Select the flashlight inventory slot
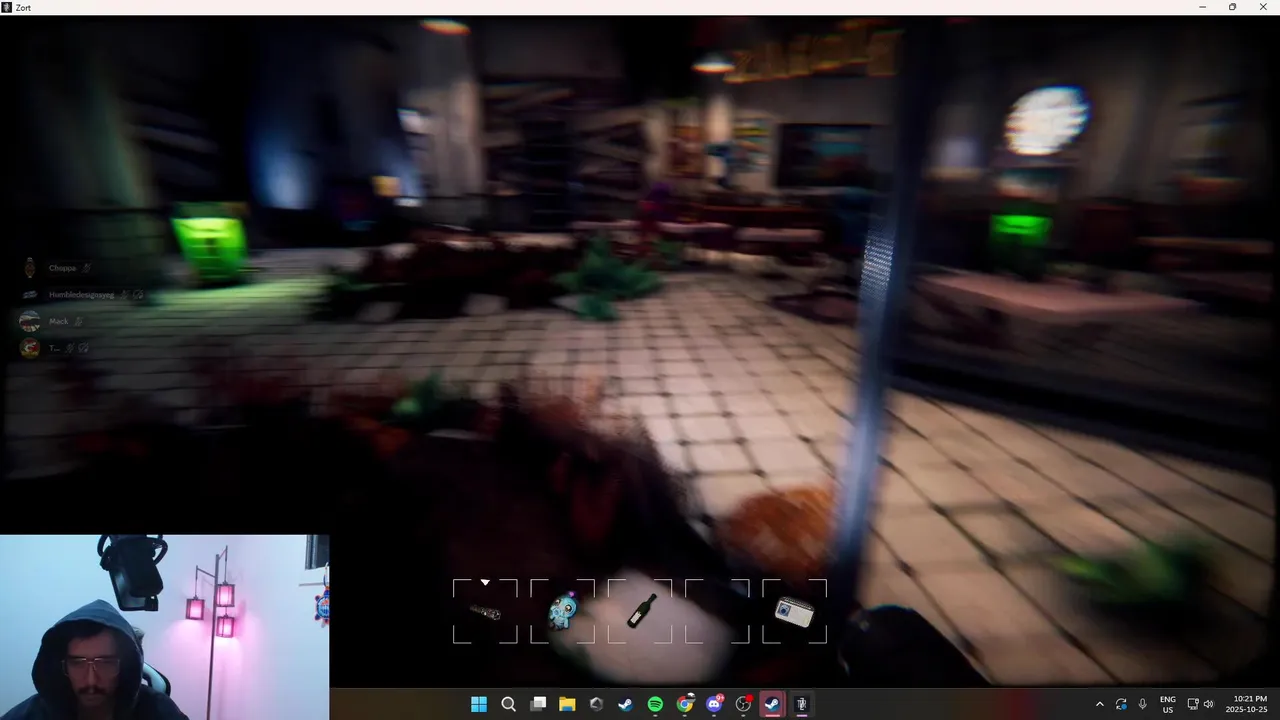Viewport: 1280px width, 720px height. [x=485, y=612]
